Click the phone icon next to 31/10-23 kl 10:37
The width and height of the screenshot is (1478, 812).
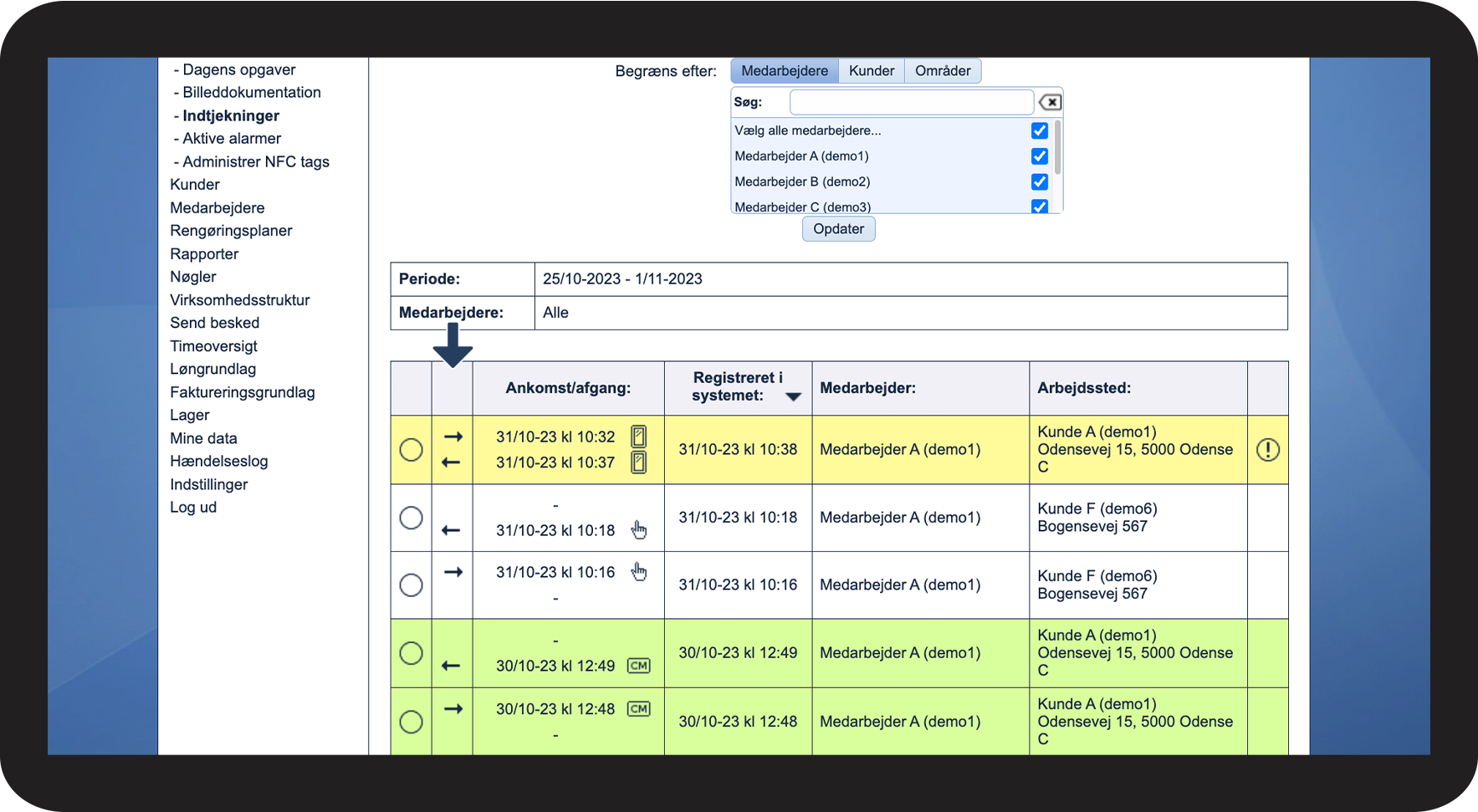pos(638,462)
